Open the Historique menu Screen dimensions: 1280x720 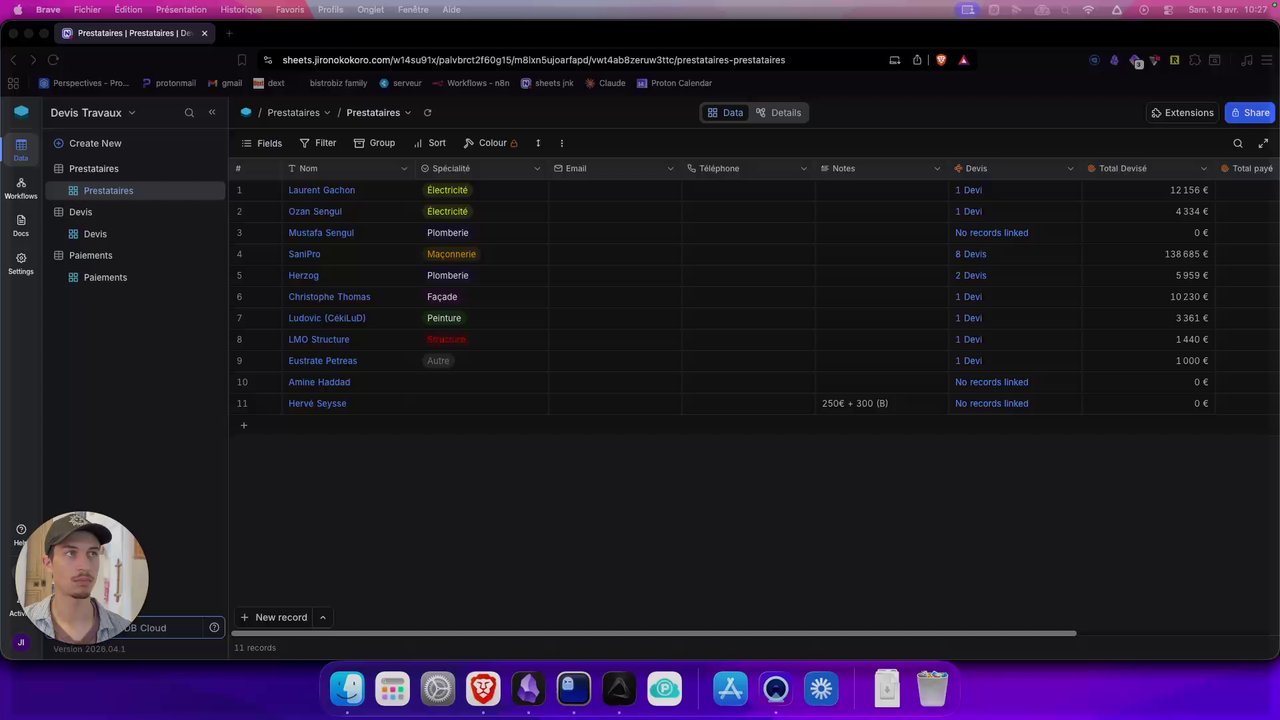coord(241,10)
